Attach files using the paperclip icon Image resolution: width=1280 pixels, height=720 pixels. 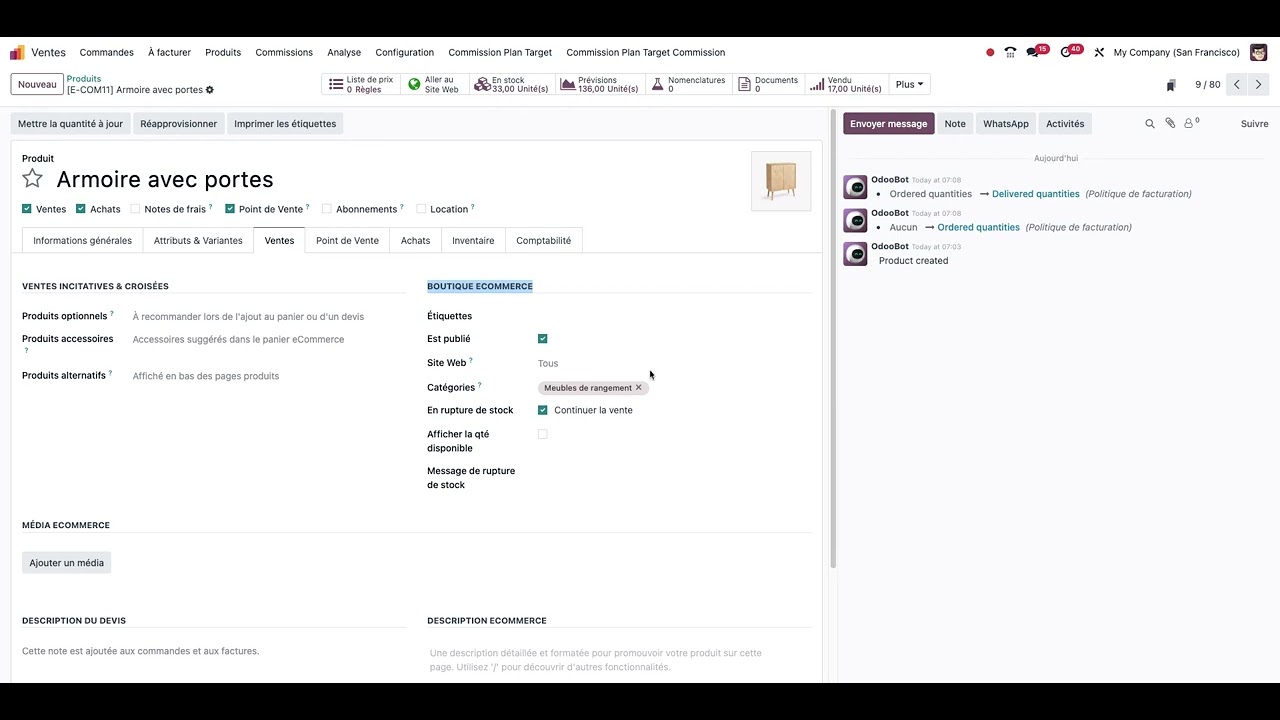(x=1170, y=124)
